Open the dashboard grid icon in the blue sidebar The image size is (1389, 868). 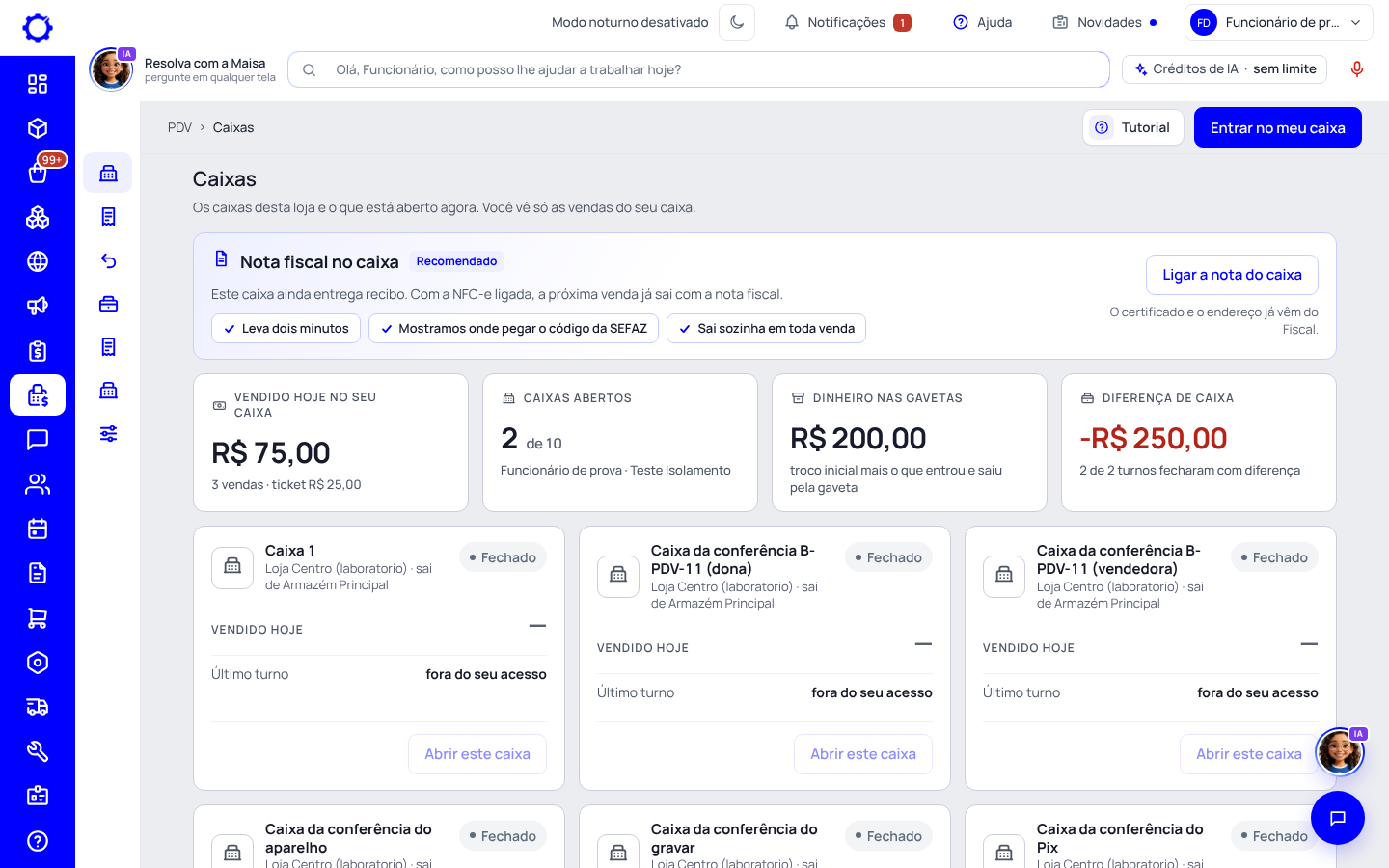point(38,84)
